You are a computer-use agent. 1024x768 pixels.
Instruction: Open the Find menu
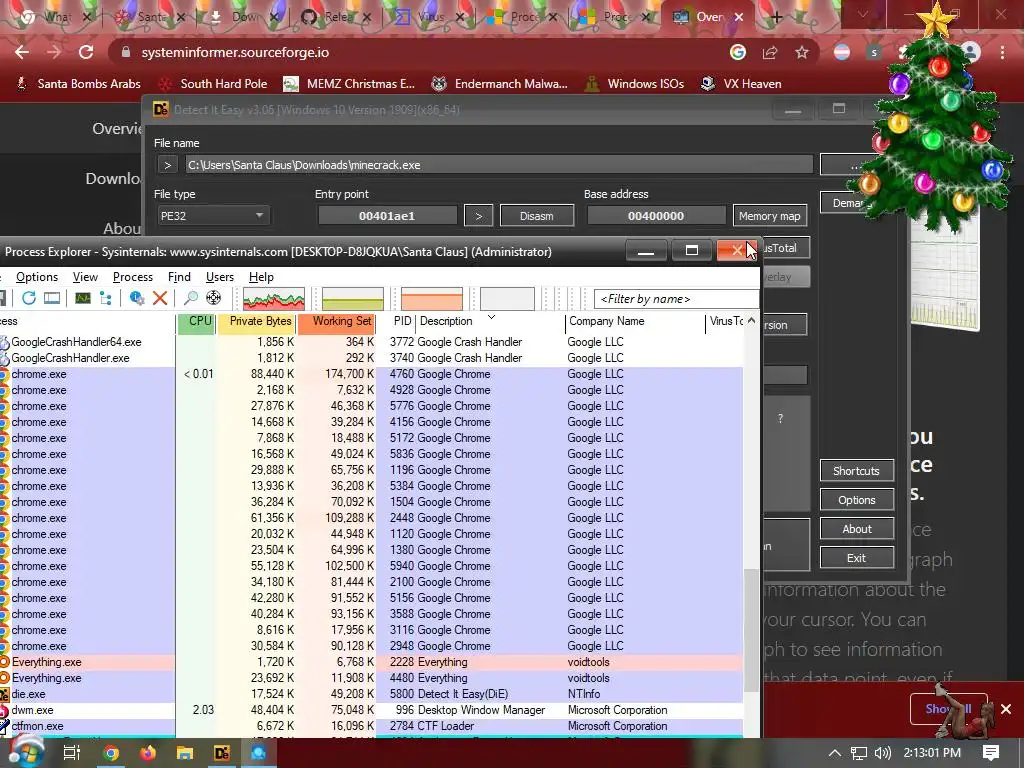pos(179,277)
